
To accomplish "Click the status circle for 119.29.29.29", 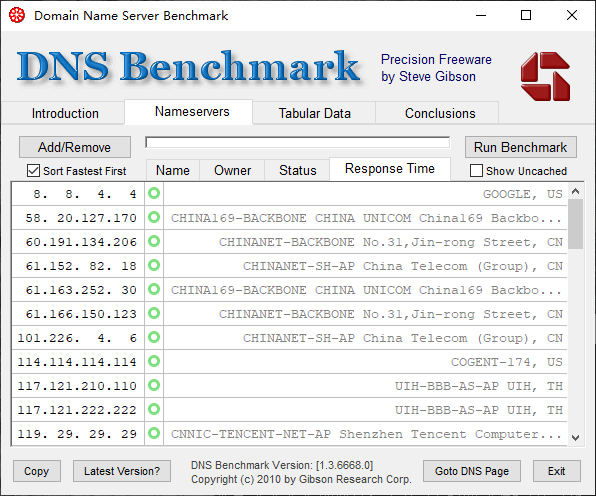I will [x=154, y=433].
